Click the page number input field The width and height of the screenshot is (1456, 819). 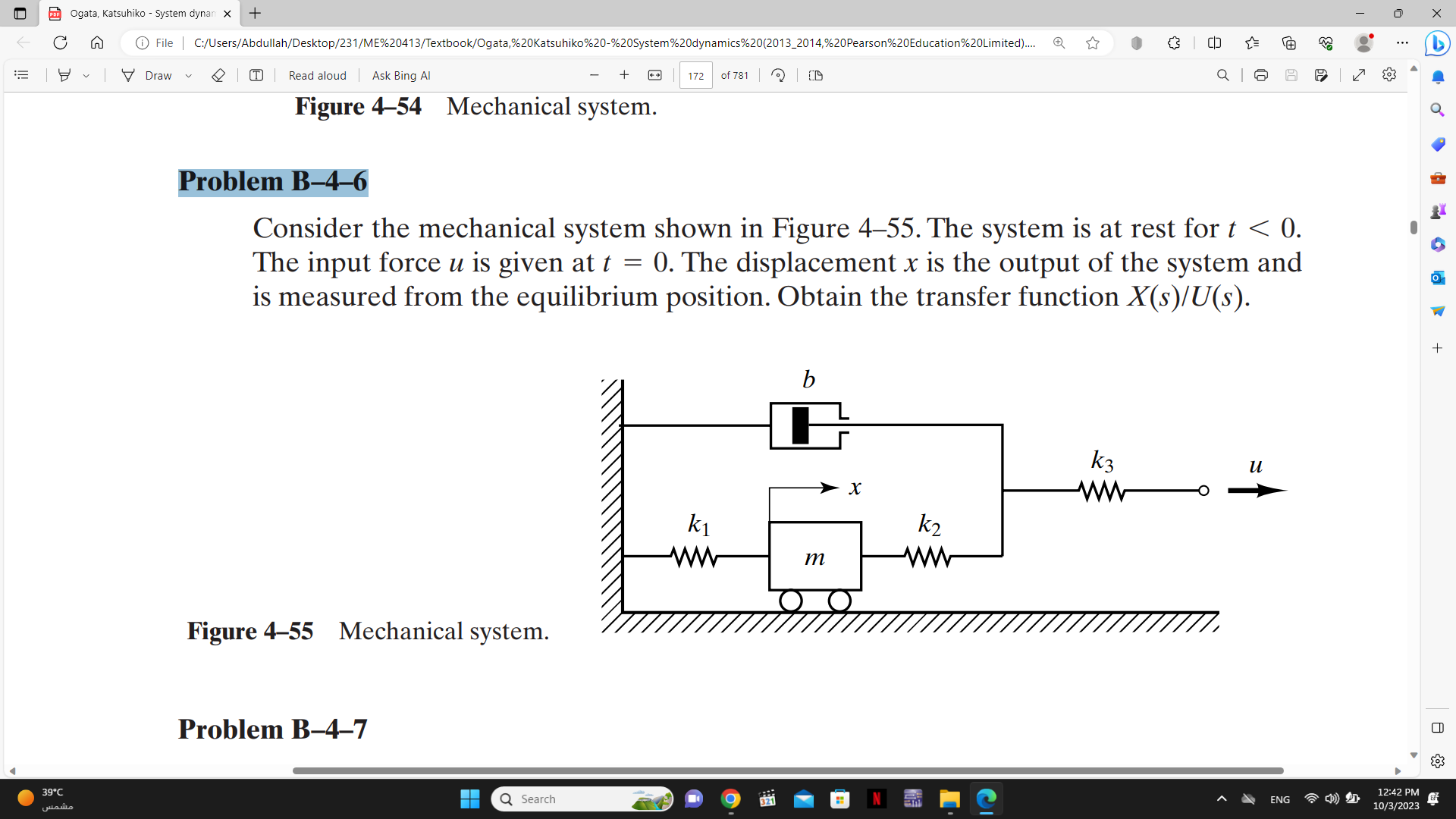[x=696, y=74]
